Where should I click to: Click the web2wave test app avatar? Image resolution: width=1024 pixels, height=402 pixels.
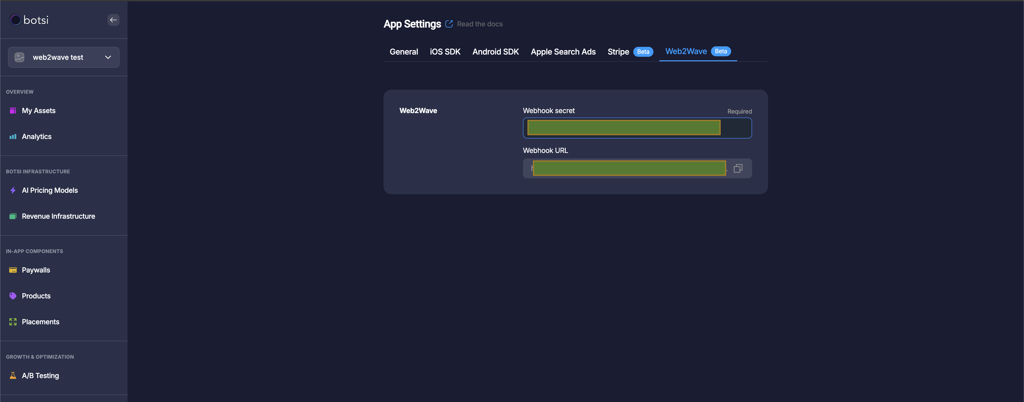click(20, 57)
